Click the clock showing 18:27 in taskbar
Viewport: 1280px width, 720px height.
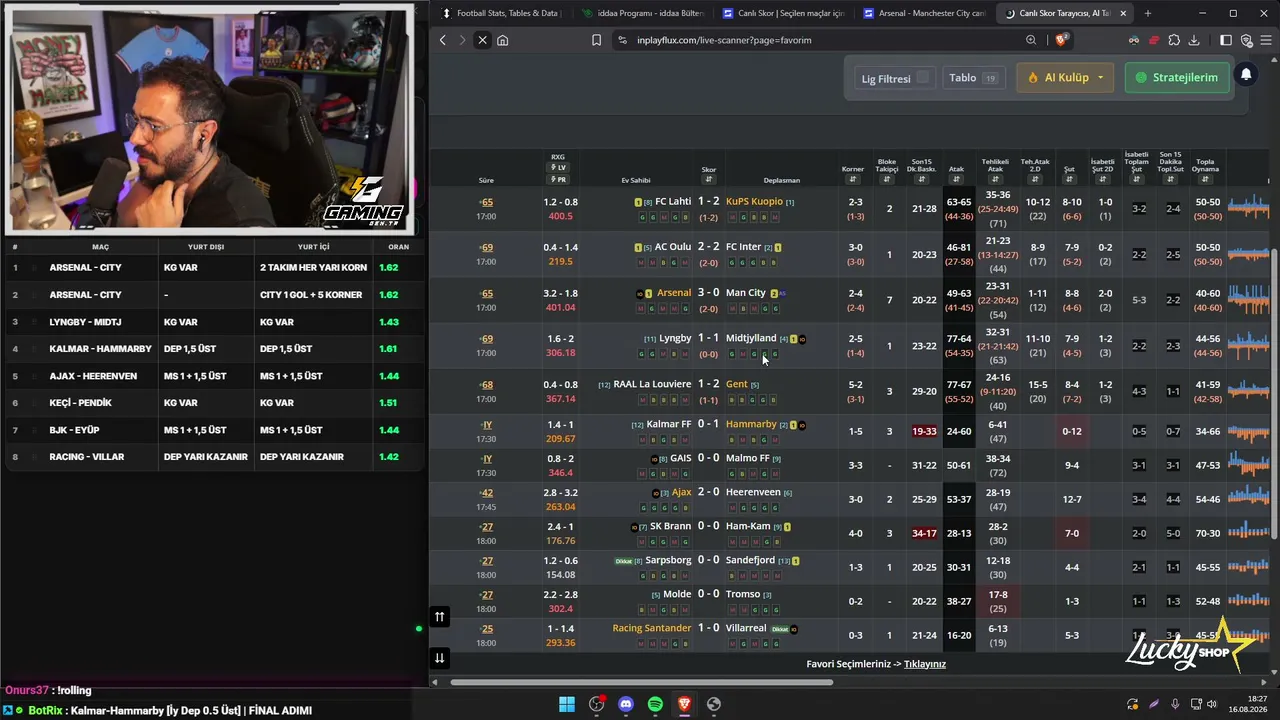point(1258,698)
